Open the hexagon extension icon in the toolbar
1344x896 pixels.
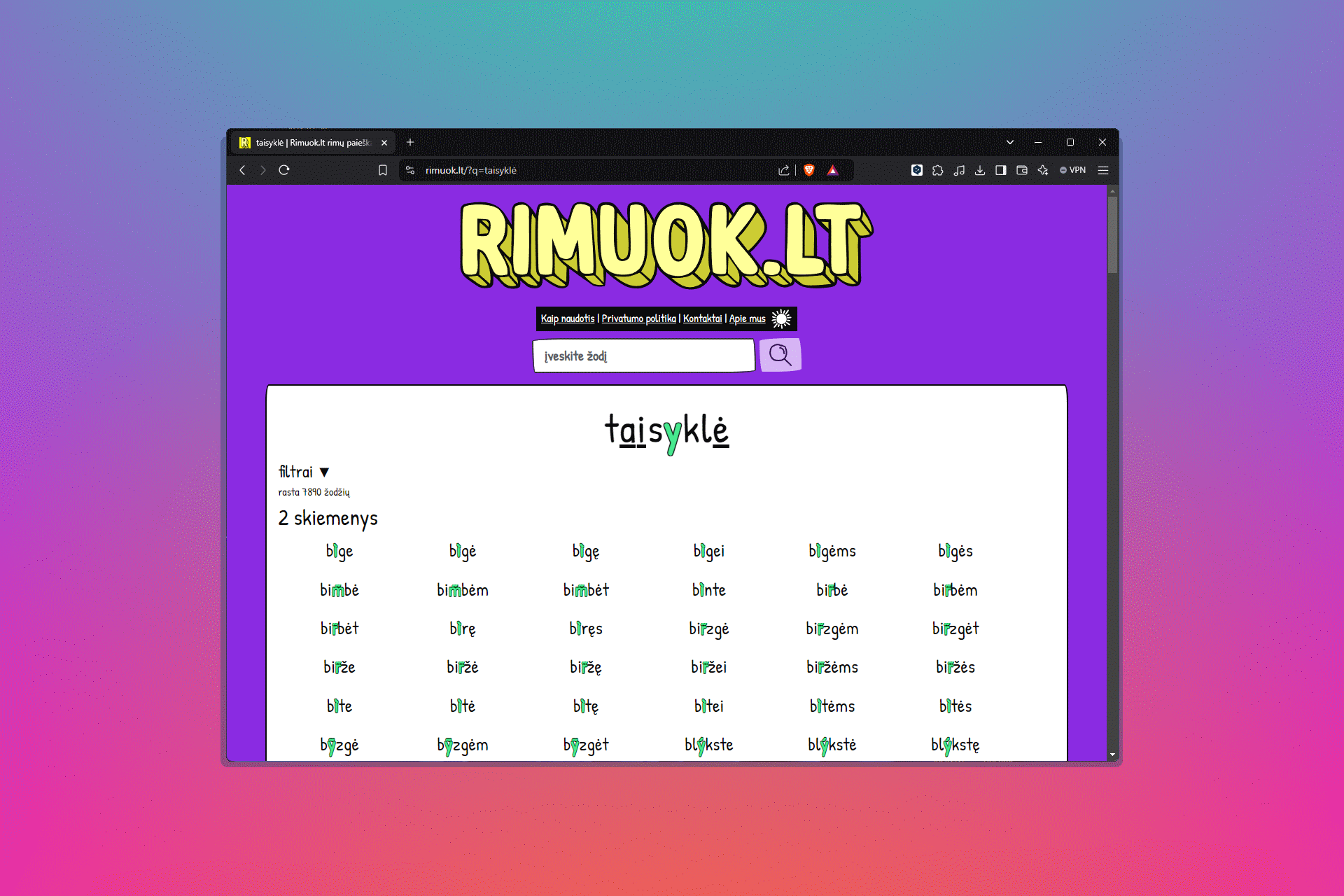[917, 170]
